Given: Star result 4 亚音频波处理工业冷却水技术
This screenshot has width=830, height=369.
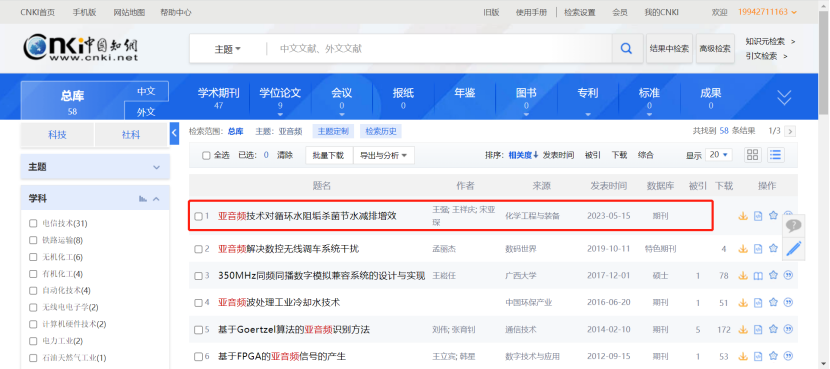Looking at the screenshot, I should pos(773,302).
